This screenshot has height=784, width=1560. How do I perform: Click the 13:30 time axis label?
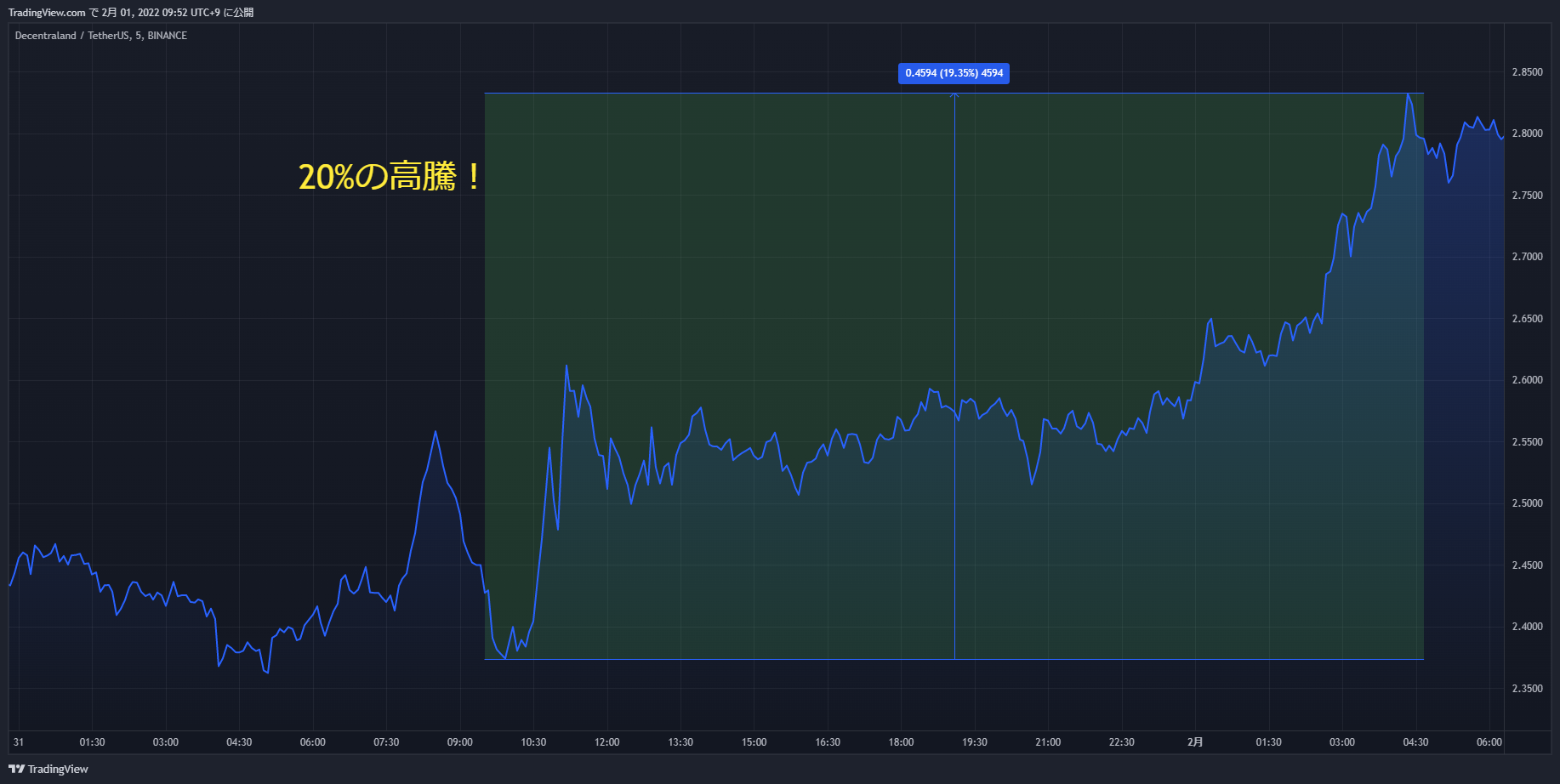pos(680,742)
